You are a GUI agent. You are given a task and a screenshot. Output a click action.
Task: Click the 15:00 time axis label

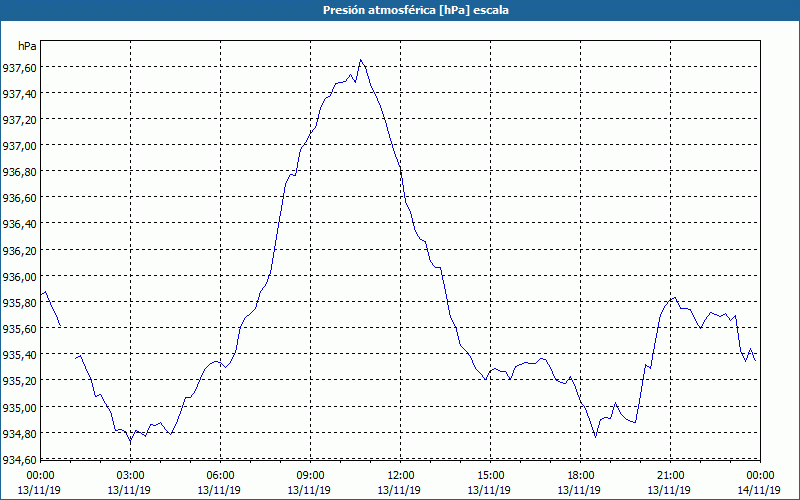point(490,476)
